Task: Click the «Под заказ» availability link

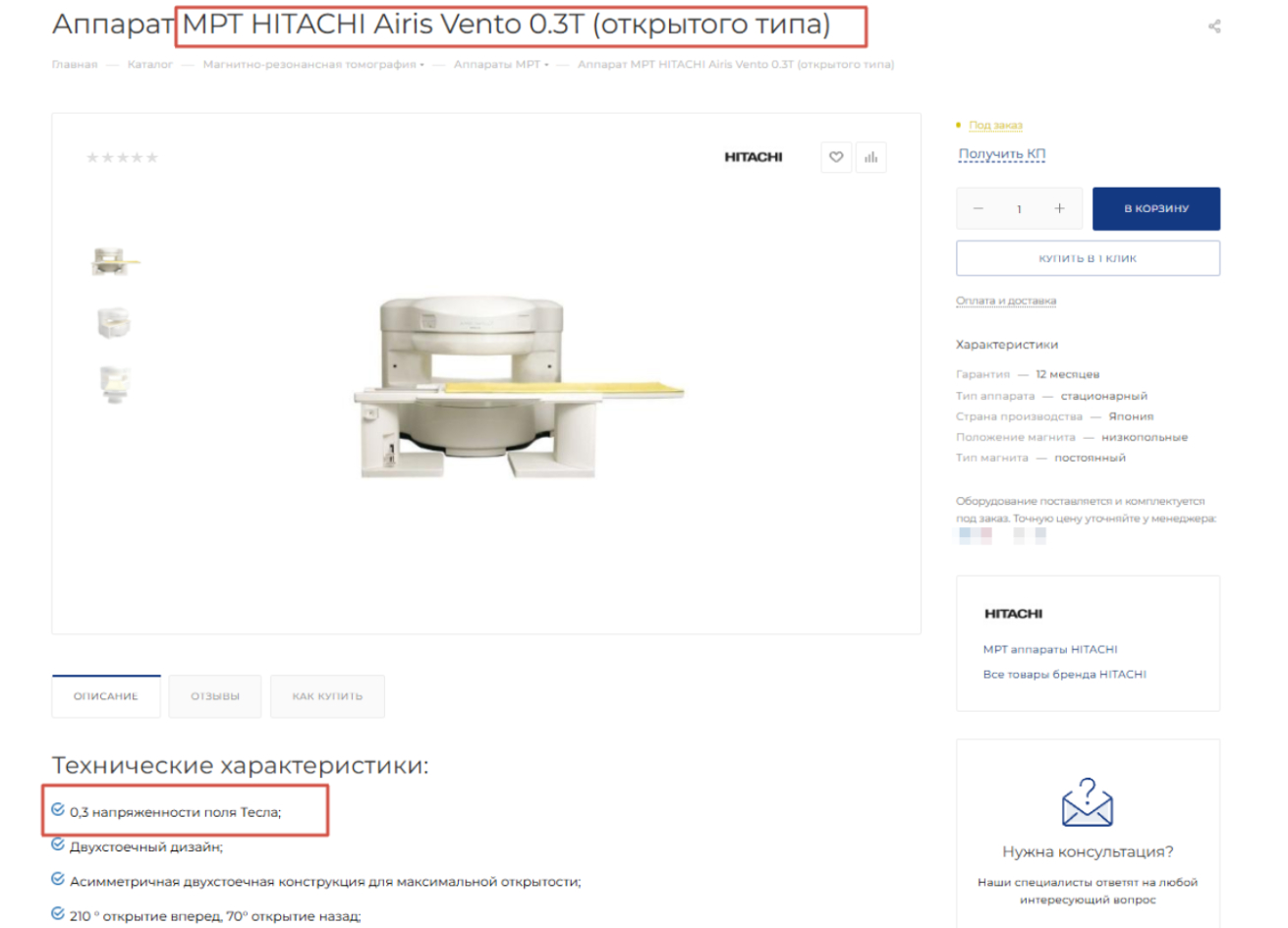Action: point(995,126)
